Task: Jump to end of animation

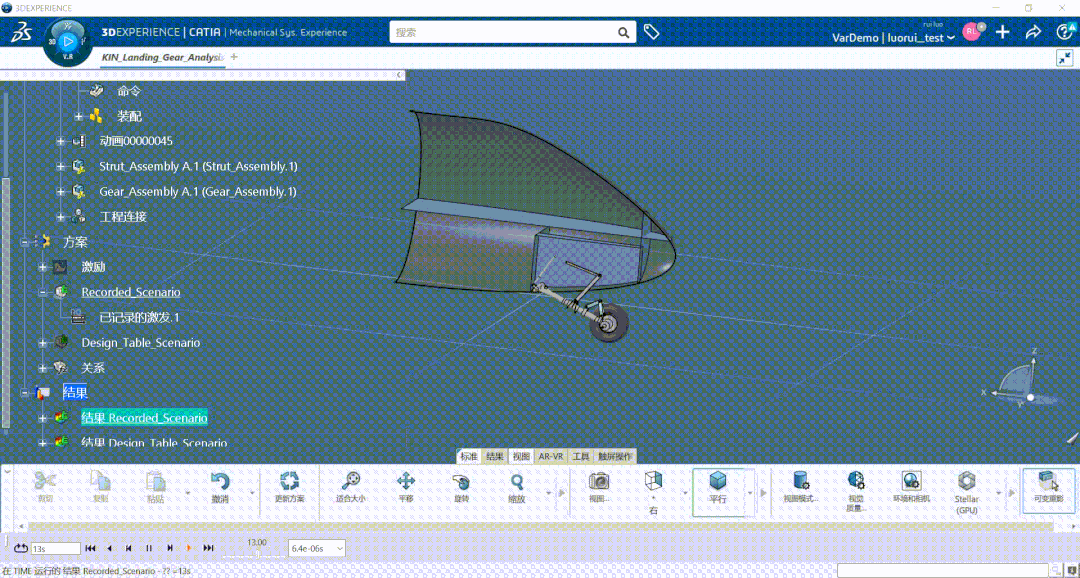Action: pyautogui.click(x=209, y=548)
